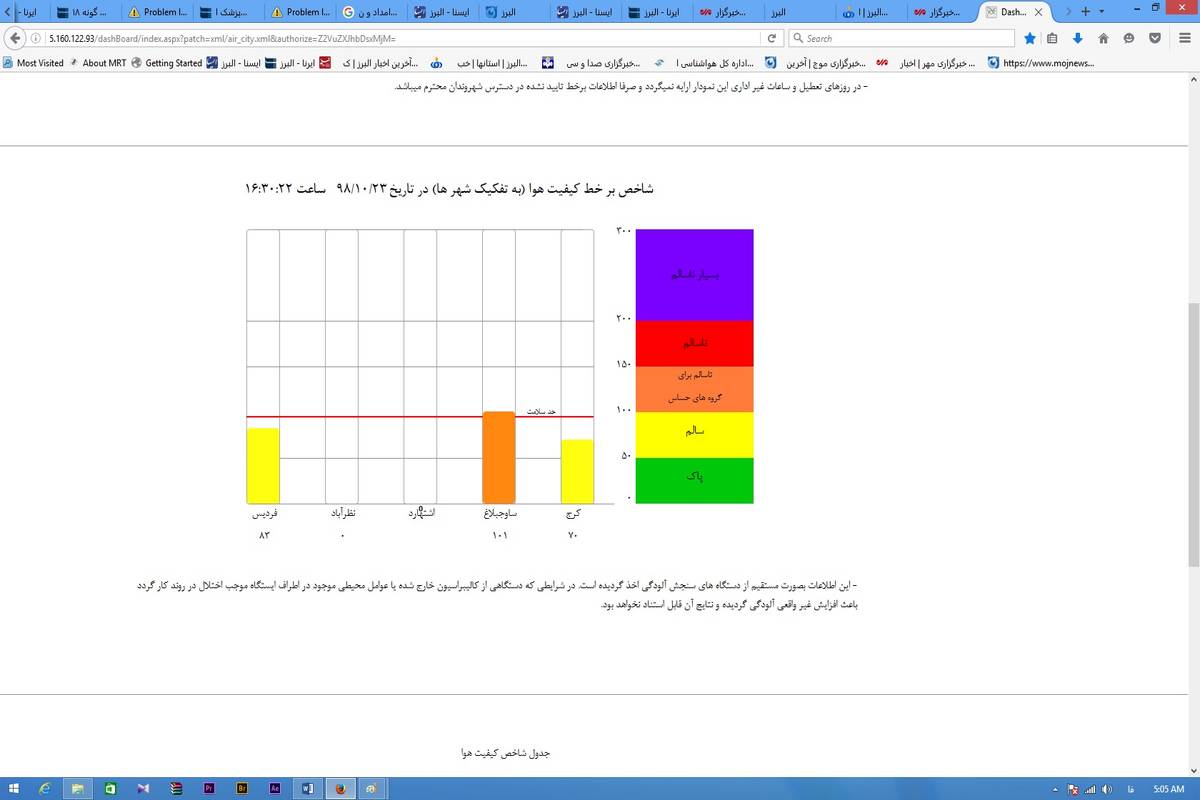
Task: Open the About MRT bookmark
Action: click(x=100, y=62)
